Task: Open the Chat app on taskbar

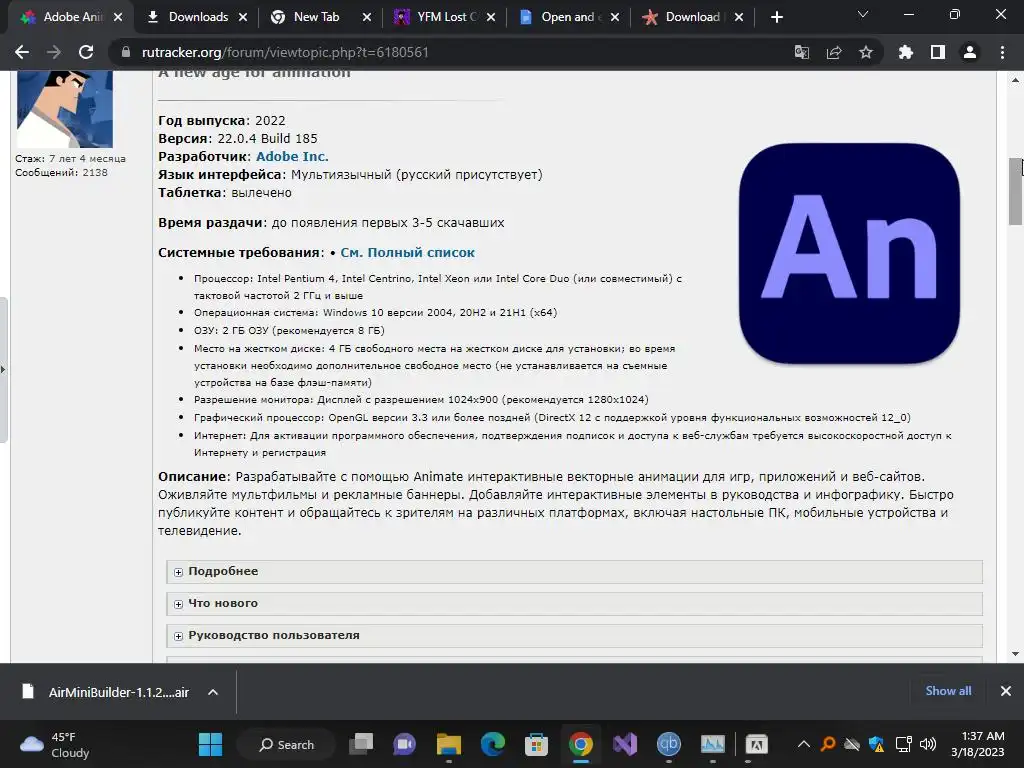Action: pos(404,744)
